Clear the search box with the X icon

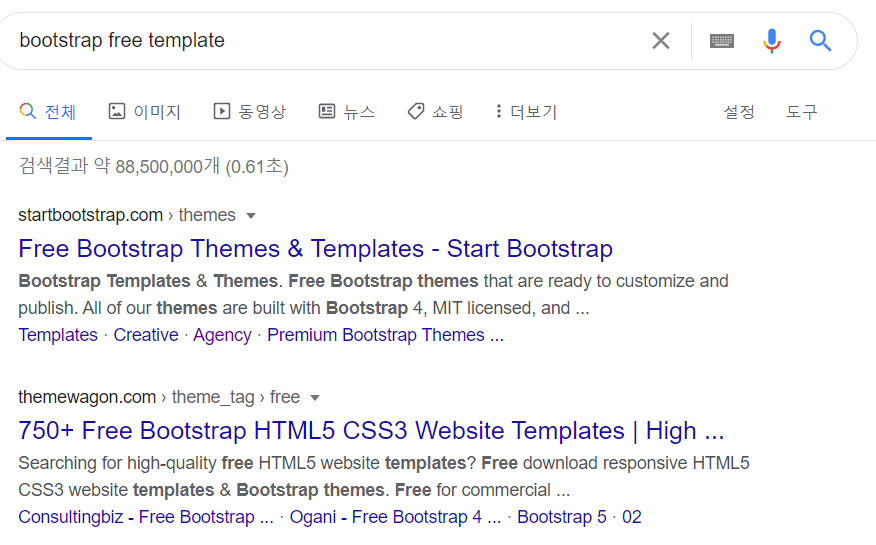(661, 41)
